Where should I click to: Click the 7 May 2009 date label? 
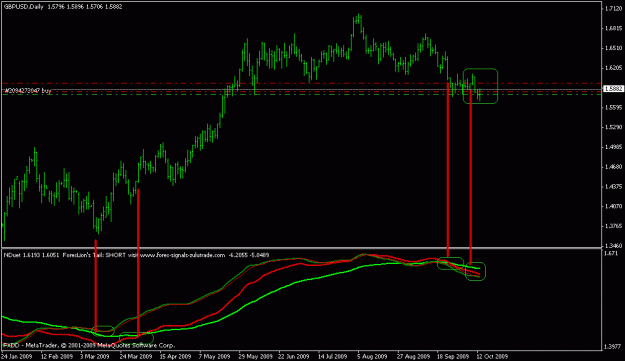(x=215, y=356)
